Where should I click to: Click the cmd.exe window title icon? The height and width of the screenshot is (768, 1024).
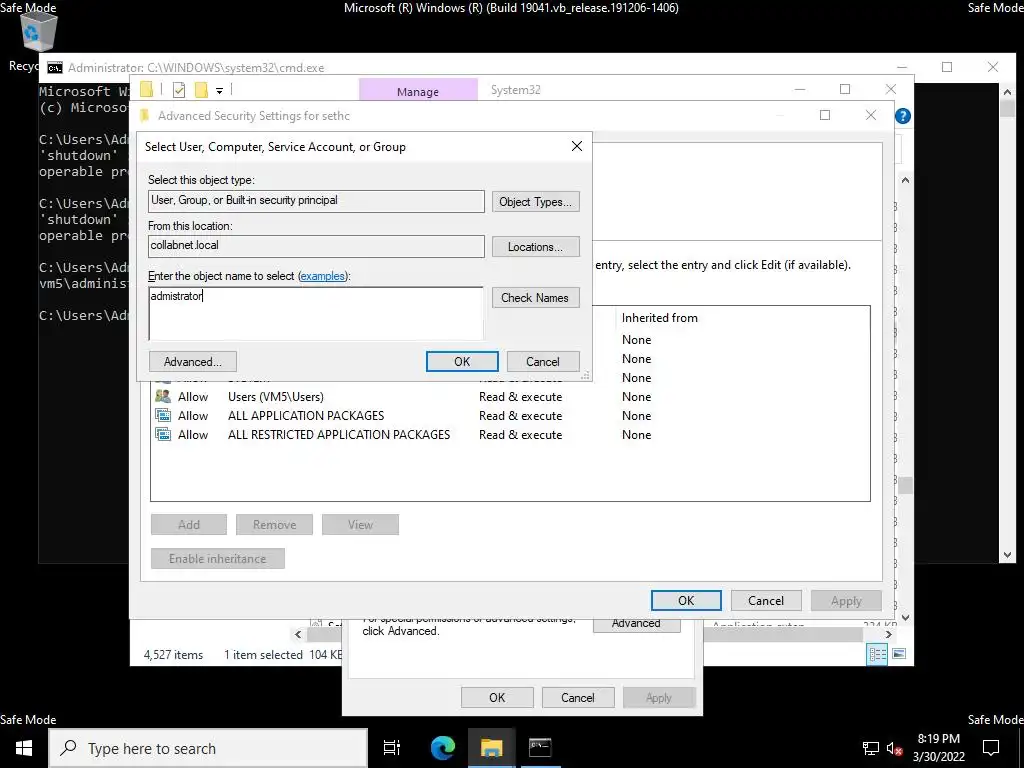pos(55,68)
